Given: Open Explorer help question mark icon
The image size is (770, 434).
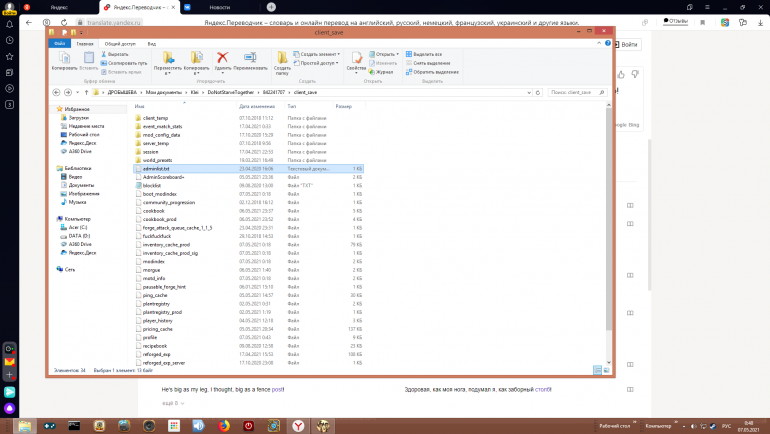Looking at the screenshot, I should click(607, 43).
